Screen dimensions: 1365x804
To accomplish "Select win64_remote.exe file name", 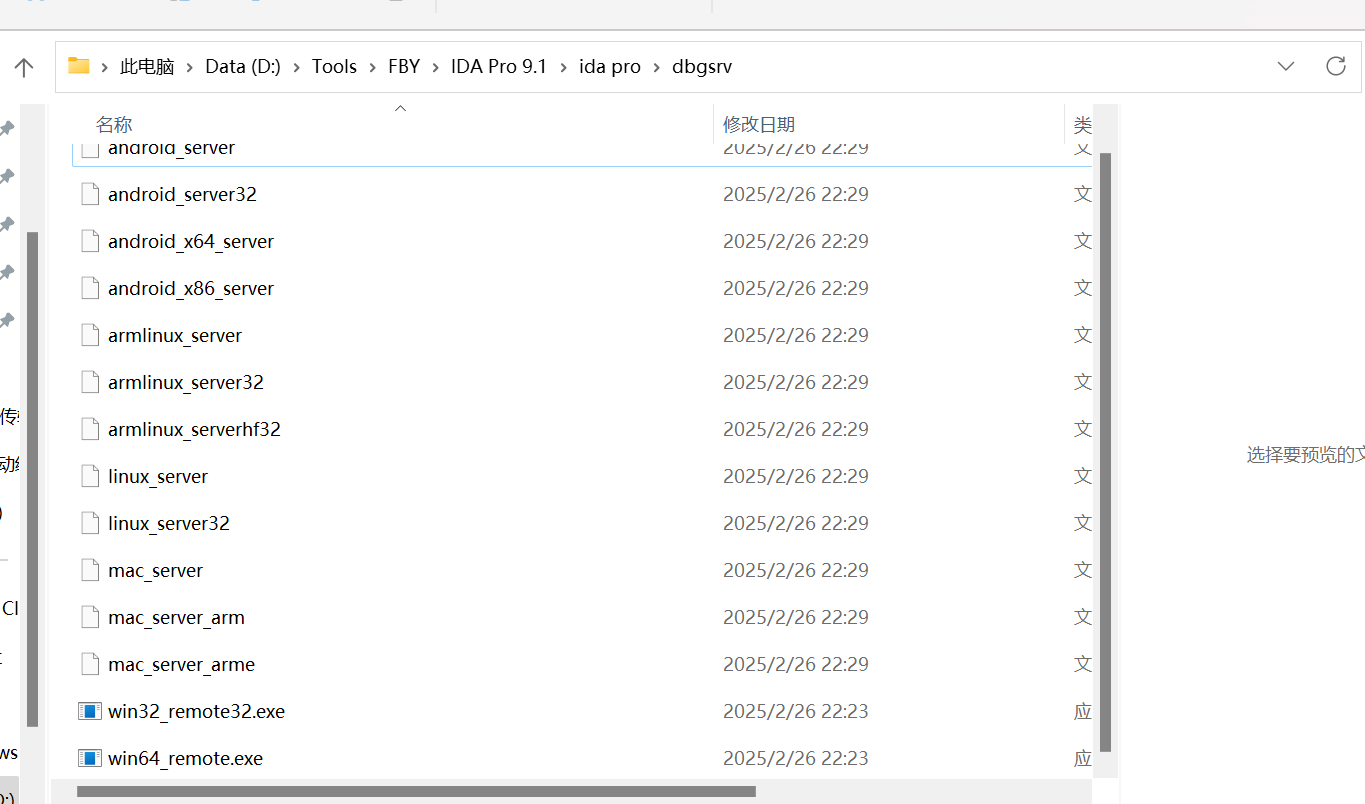I will pos(185,758).
